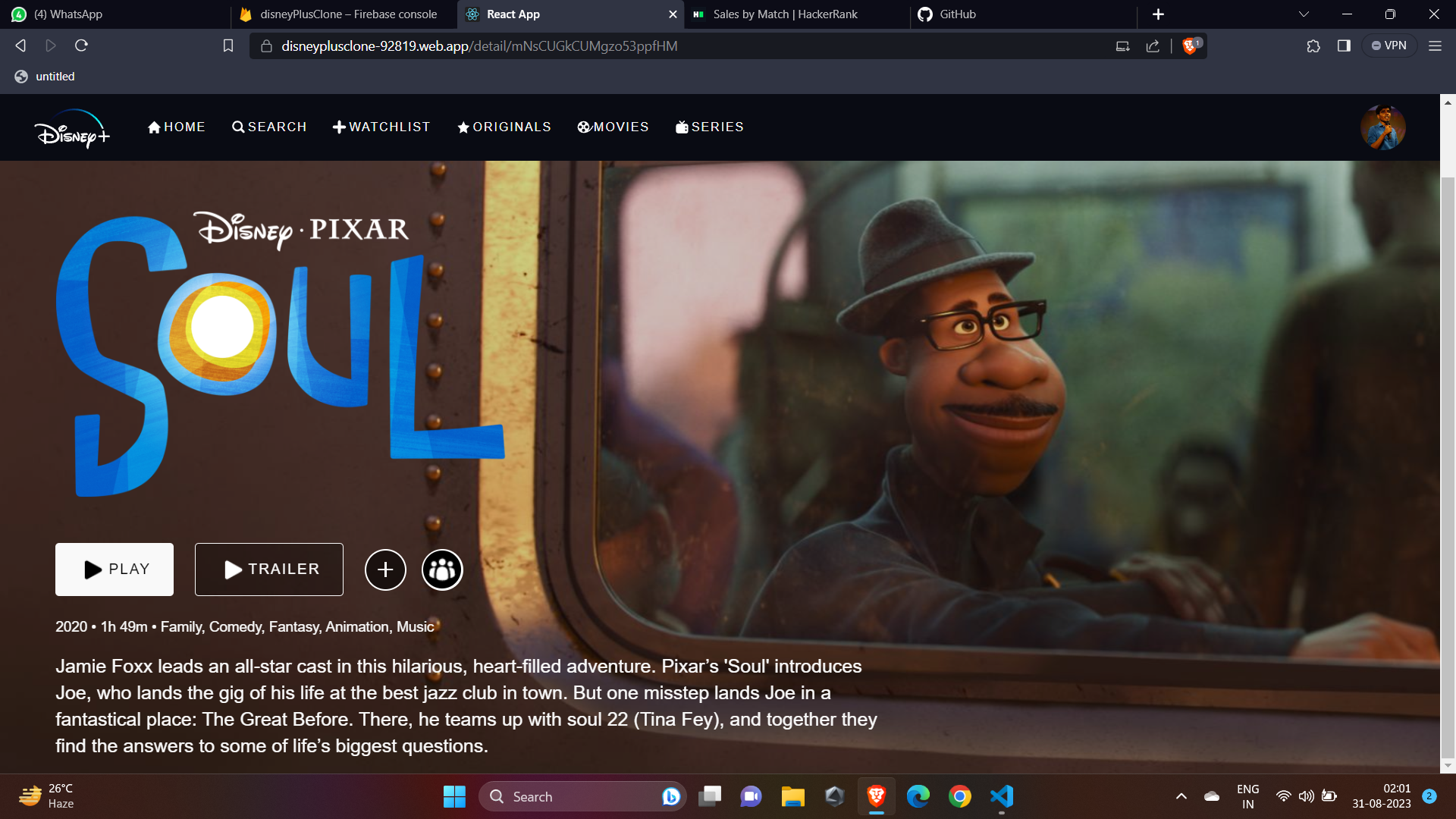Navigate to ORIGINALS in the top navigation
This screenshot has height=819, width=1456.
point(504,127)
